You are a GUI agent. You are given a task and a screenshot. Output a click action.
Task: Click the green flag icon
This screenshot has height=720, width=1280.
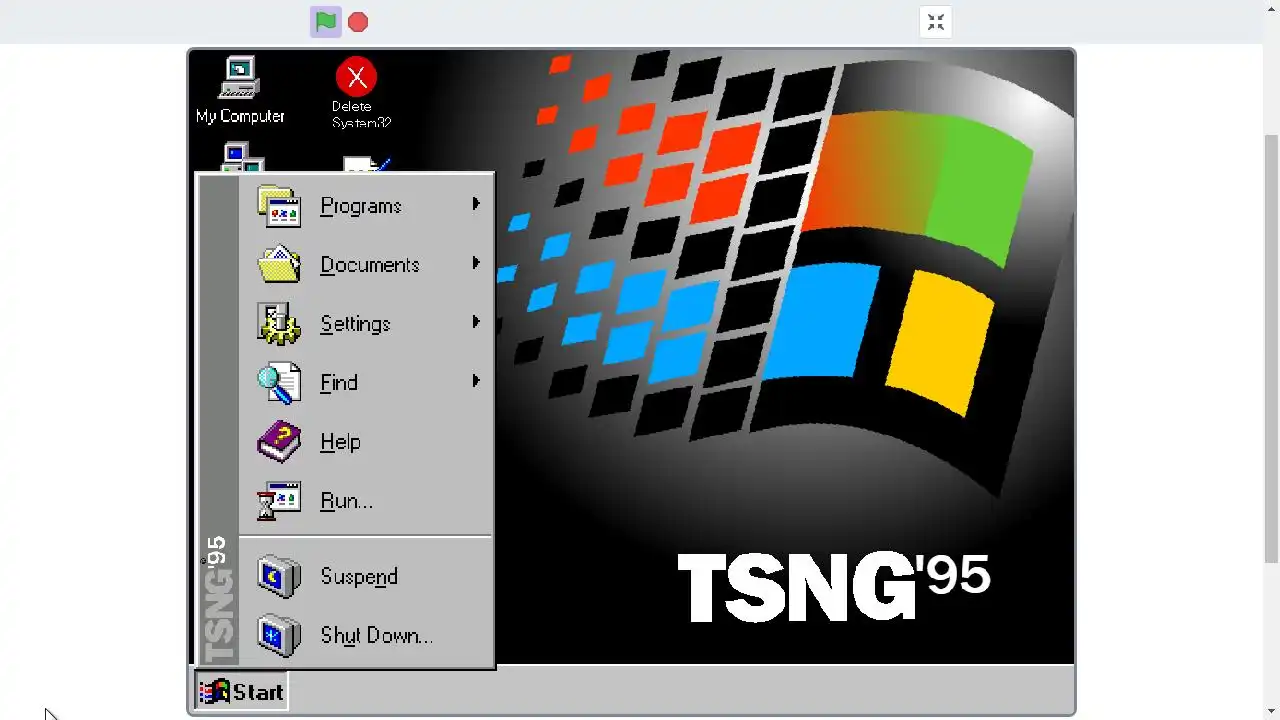pos(326,22)
